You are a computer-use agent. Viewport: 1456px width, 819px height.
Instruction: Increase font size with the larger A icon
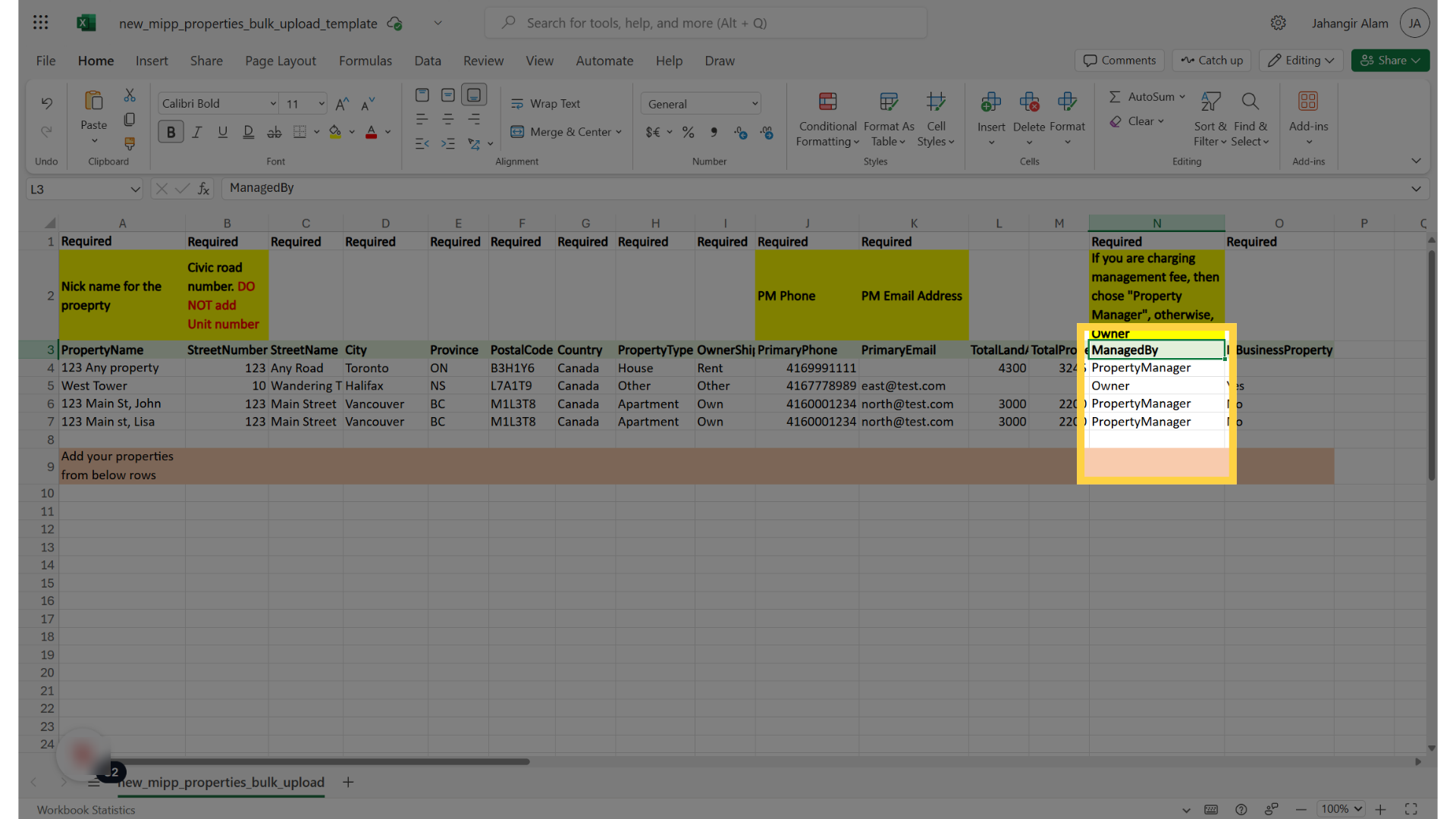click(342, 104)
